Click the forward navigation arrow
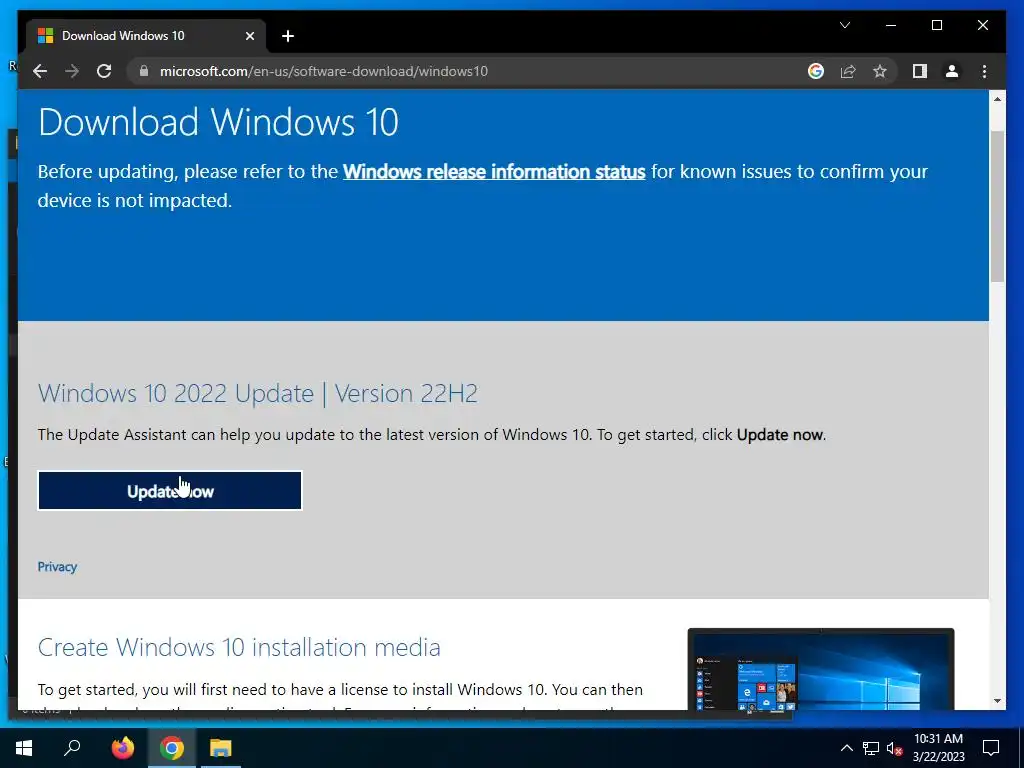This screenshot has height=768, width=1024. pos(72,71)
